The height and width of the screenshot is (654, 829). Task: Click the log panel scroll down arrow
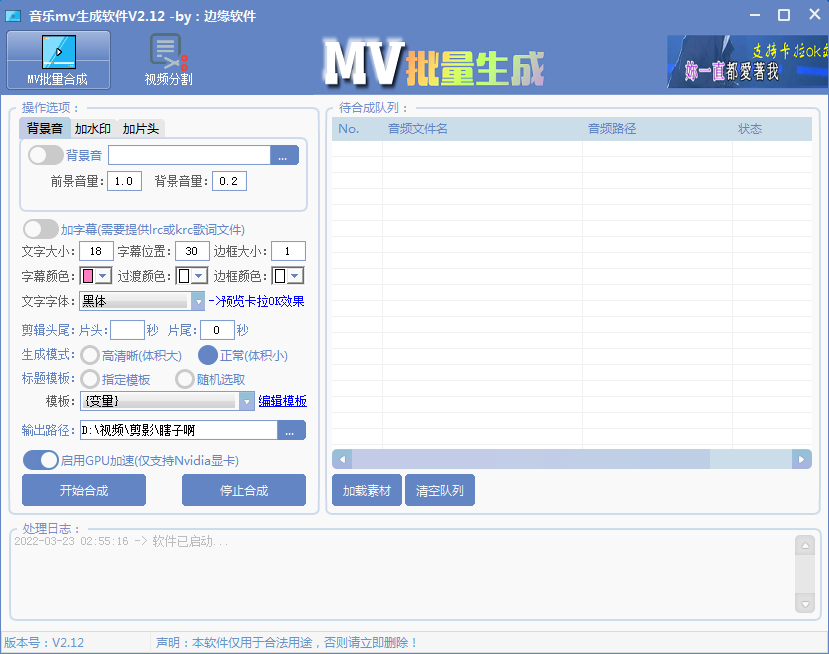(x=805, y=603)
